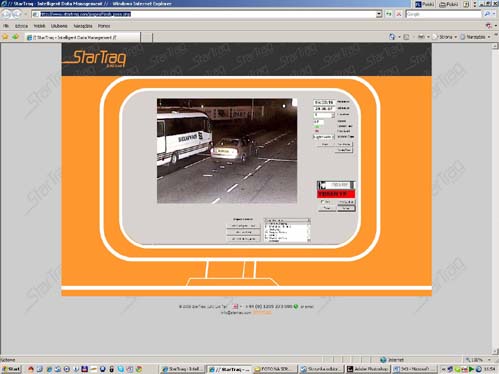Click the info email link in footer

click(235, 313)
